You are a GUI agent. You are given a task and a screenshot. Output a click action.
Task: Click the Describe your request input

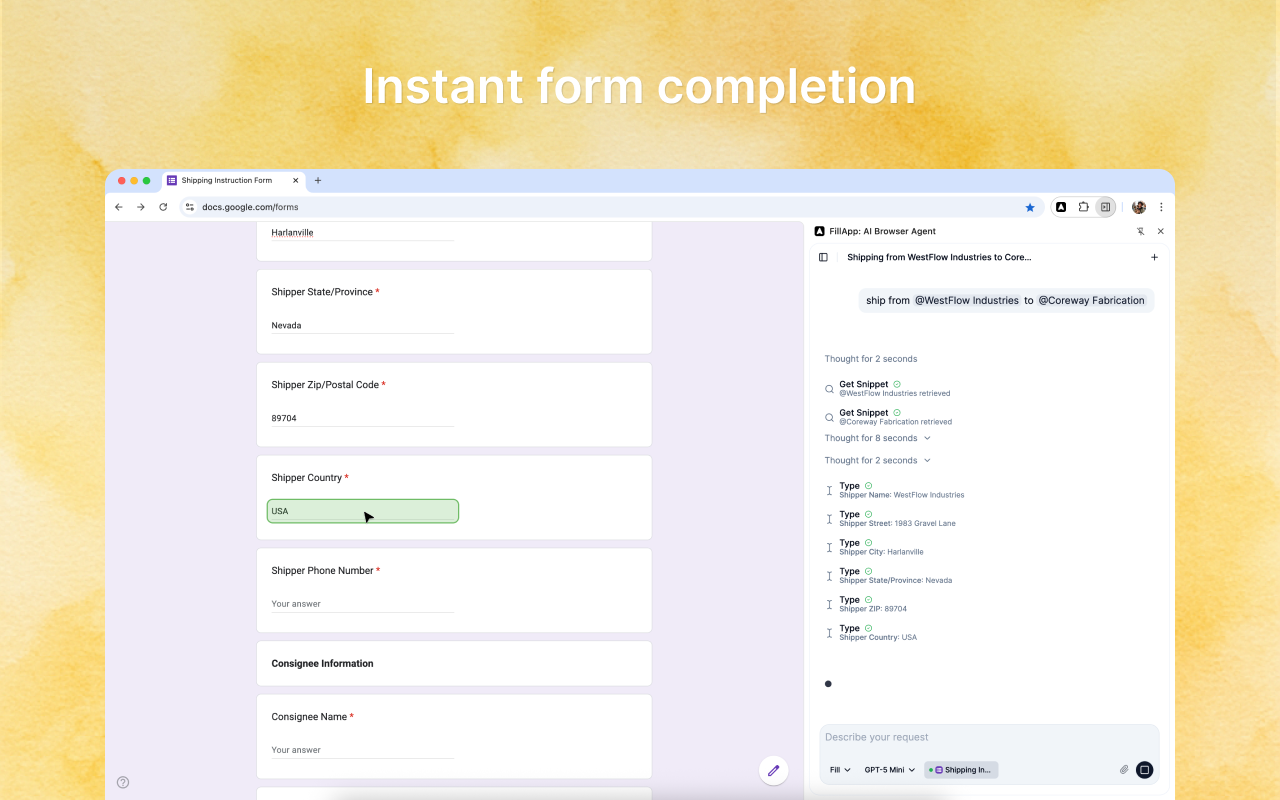(988, 738)
